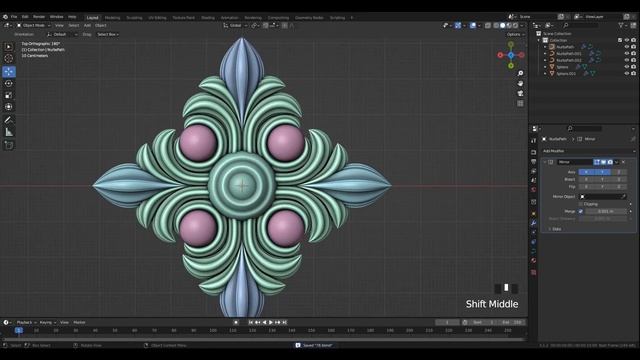
Task: Open the Object Mode dropdown
Action: click(33, 25)
